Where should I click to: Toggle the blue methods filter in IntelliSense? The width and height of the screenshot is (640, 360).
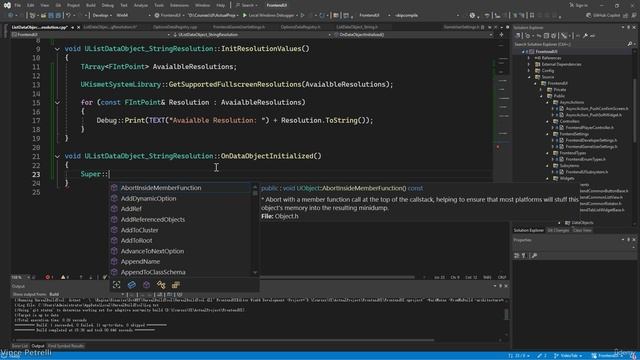tap(131, 284)
